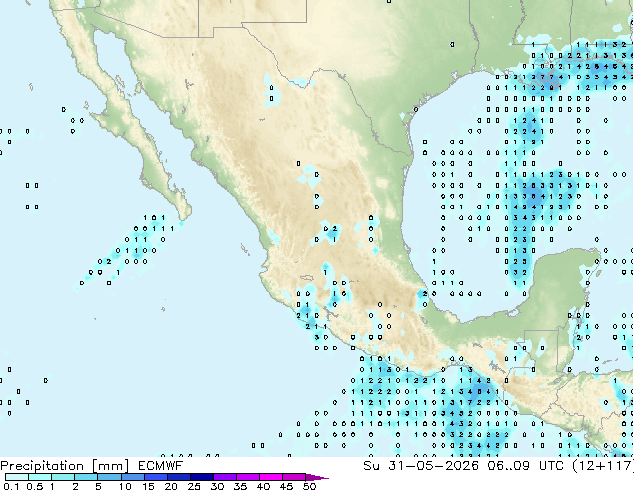Viewport: 634px width, 490px height.
Task: Click the '25' legend value label
Action: point(194,486)
